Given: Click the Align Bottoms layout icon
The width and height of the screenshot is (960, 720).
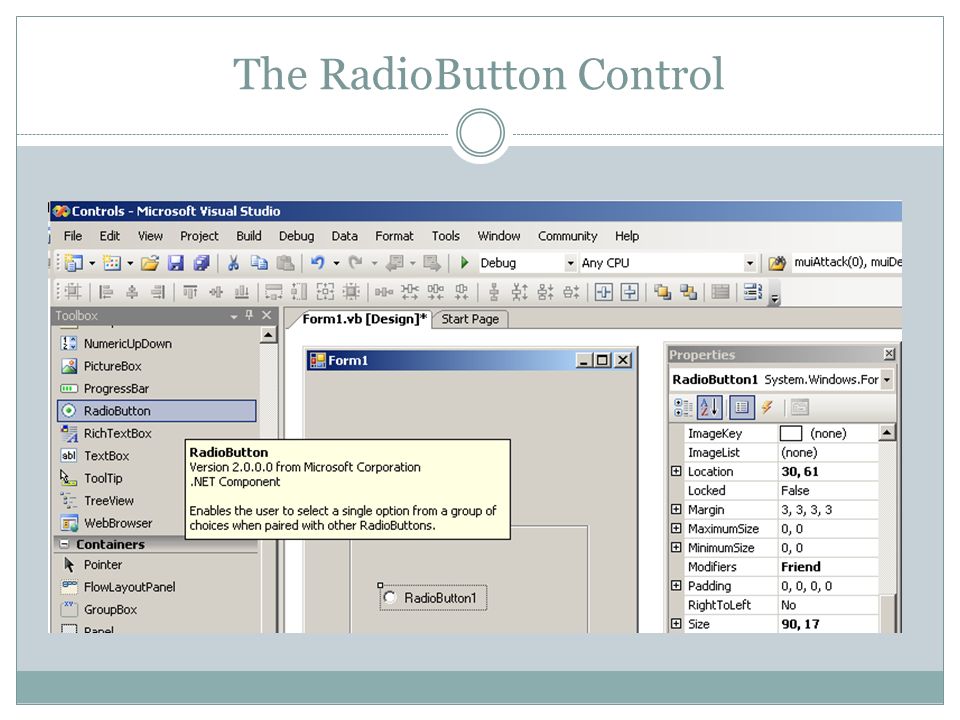Looking at the screenshot, I should pyautogui.click(x=242, y=292).
